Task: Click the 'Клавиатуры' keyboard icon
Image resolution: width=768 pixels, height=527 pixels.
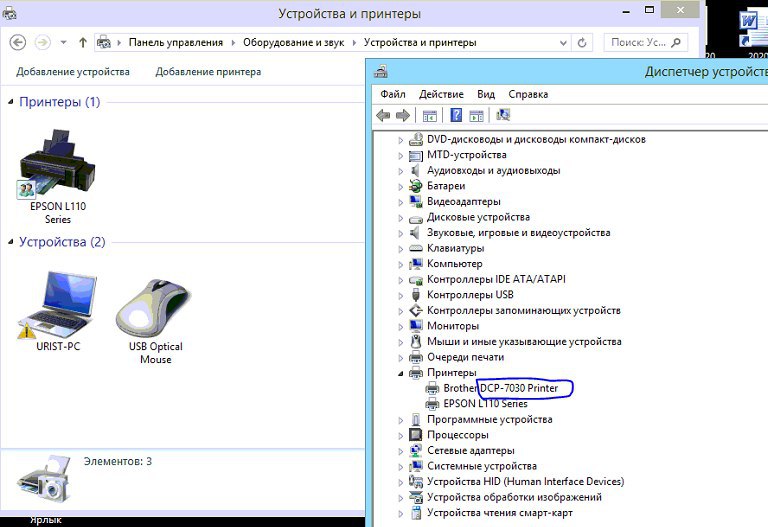Action: click(416, 248)
